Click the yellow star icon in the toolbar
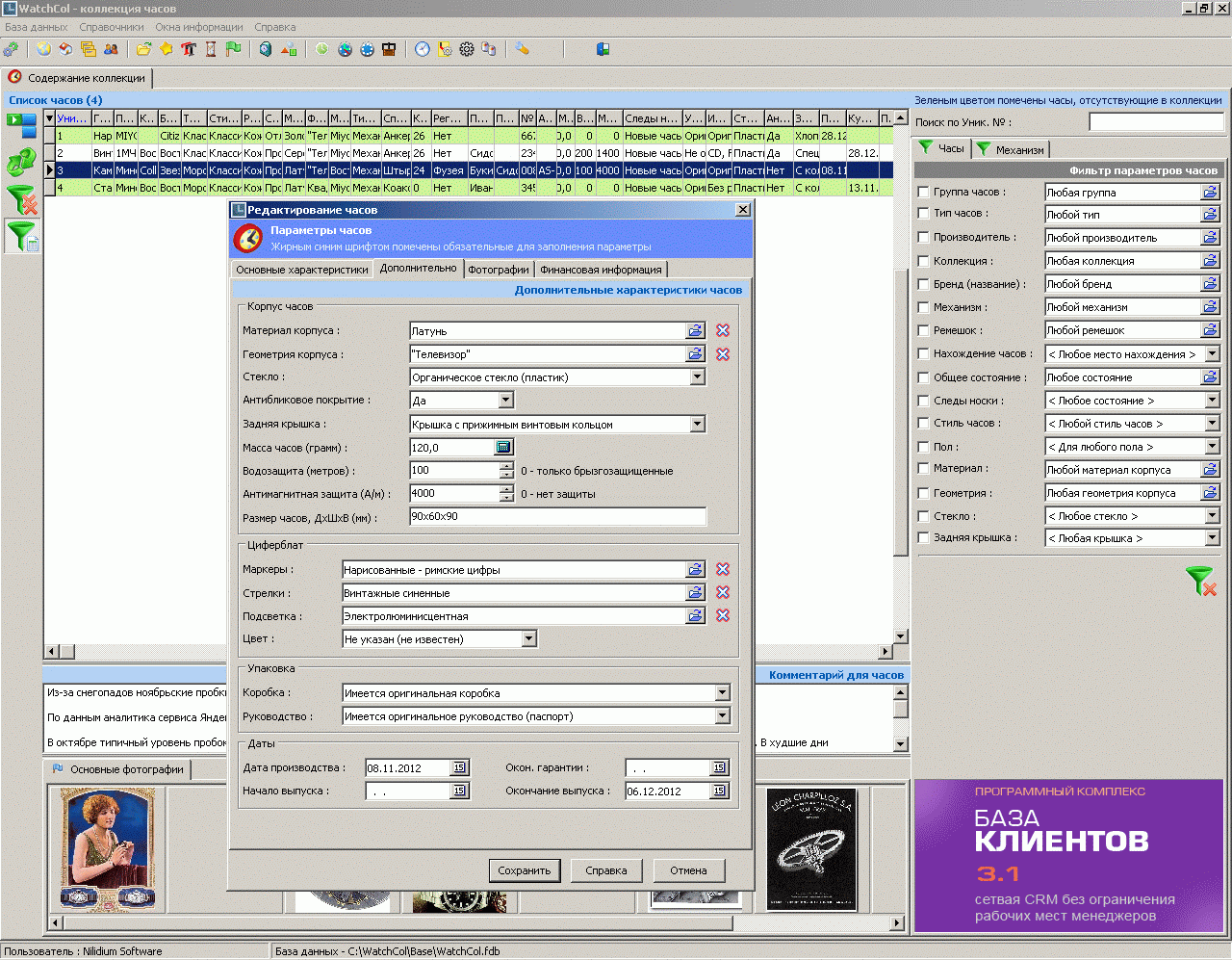Viewport: 1232px width, 960px height. coord(166,49)
